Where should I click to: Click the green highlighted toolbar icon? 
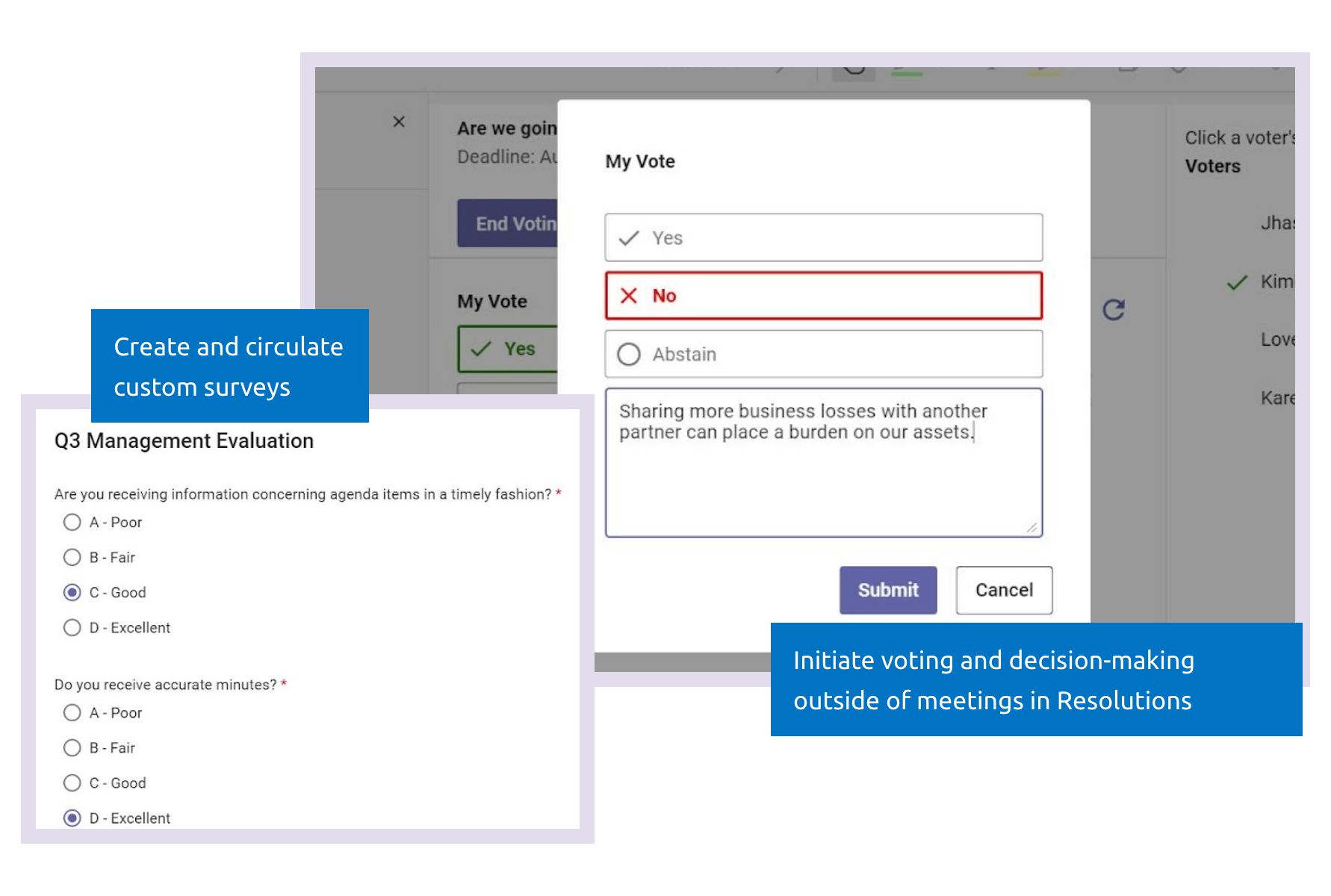point(906,73)
